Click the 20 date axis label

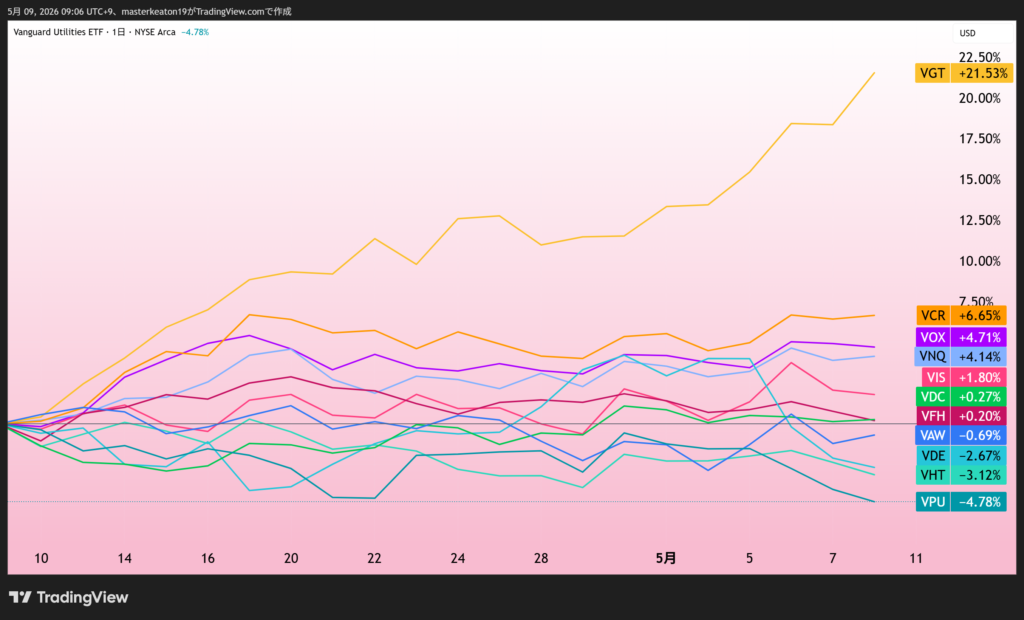tap(291, 559)
